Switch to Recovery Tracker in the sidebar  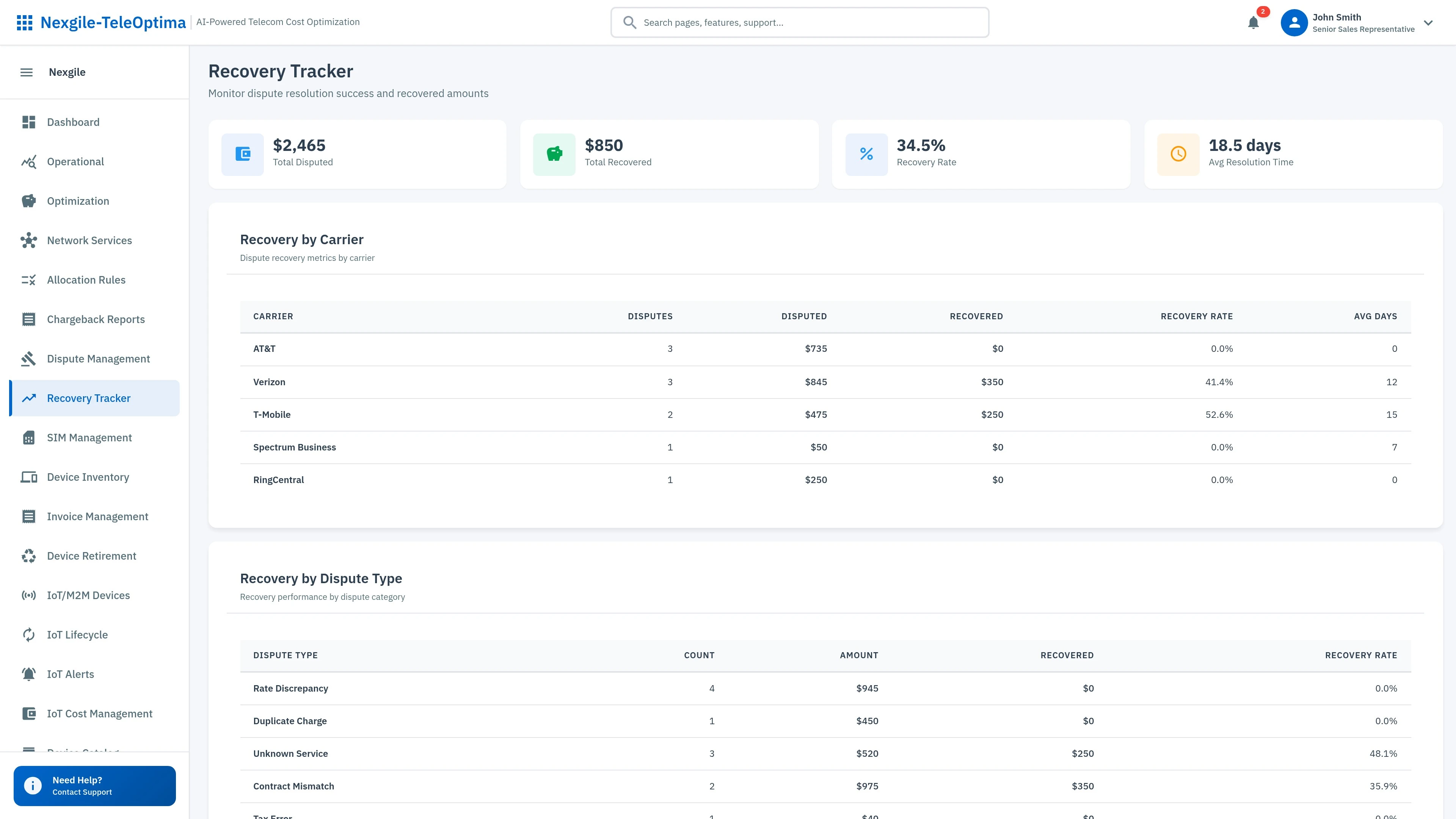88,398
